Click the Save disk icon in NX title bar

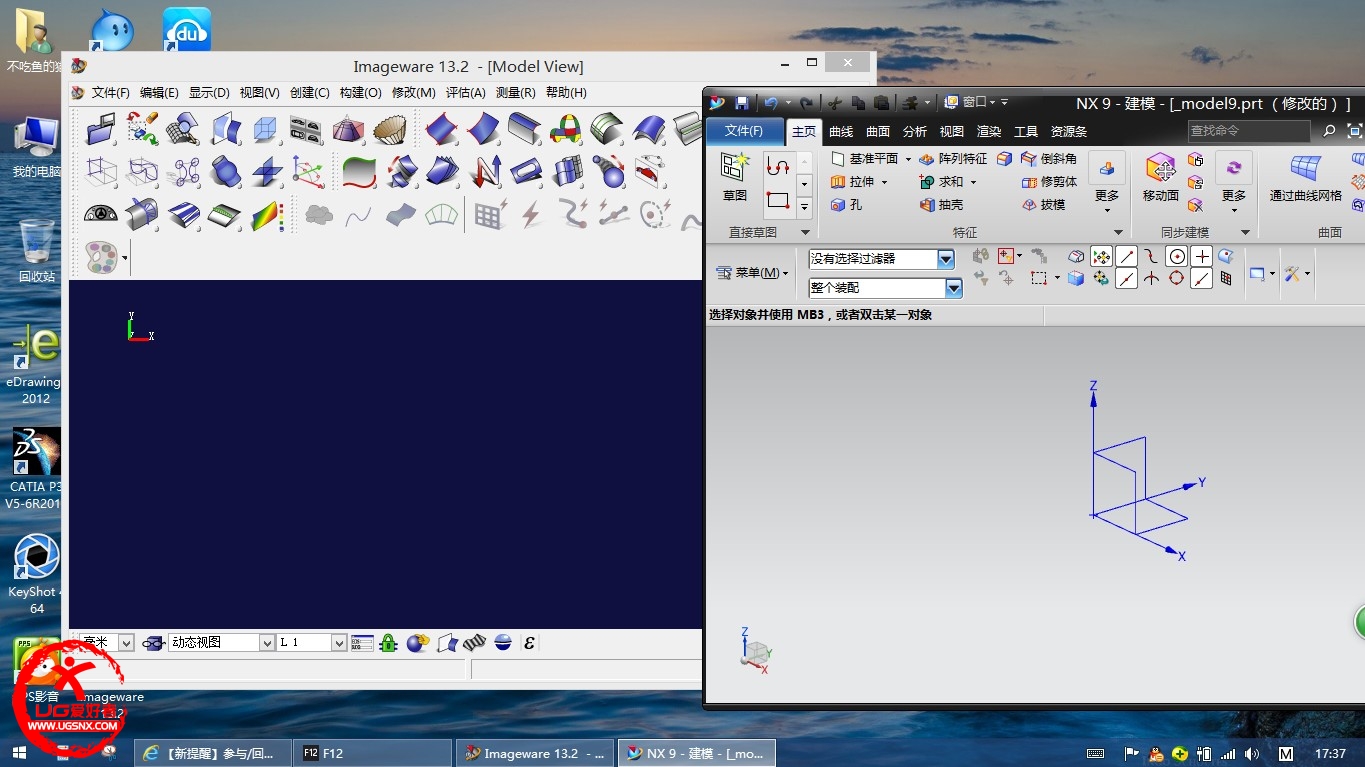pyautogui.click(x=741, y=102)
